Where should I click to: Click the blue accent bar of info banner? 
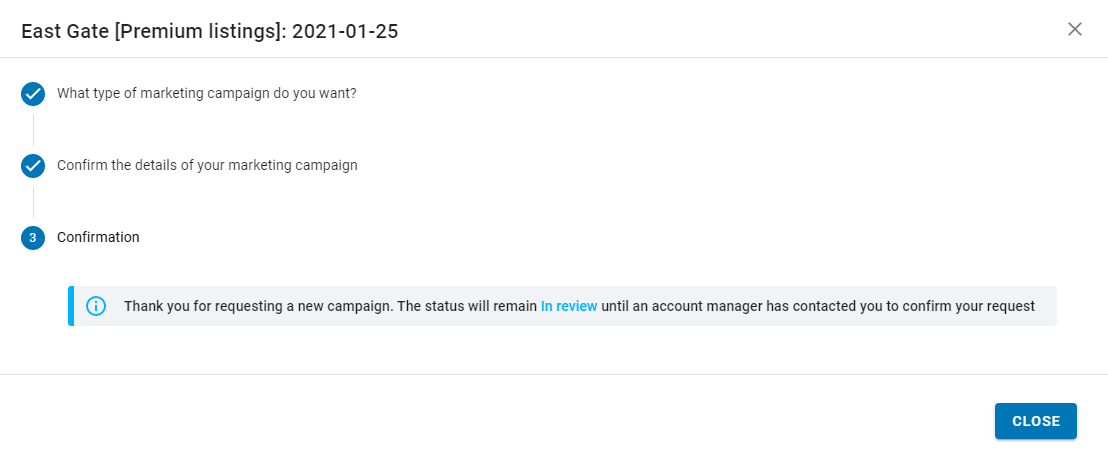[x=71, y=306]
